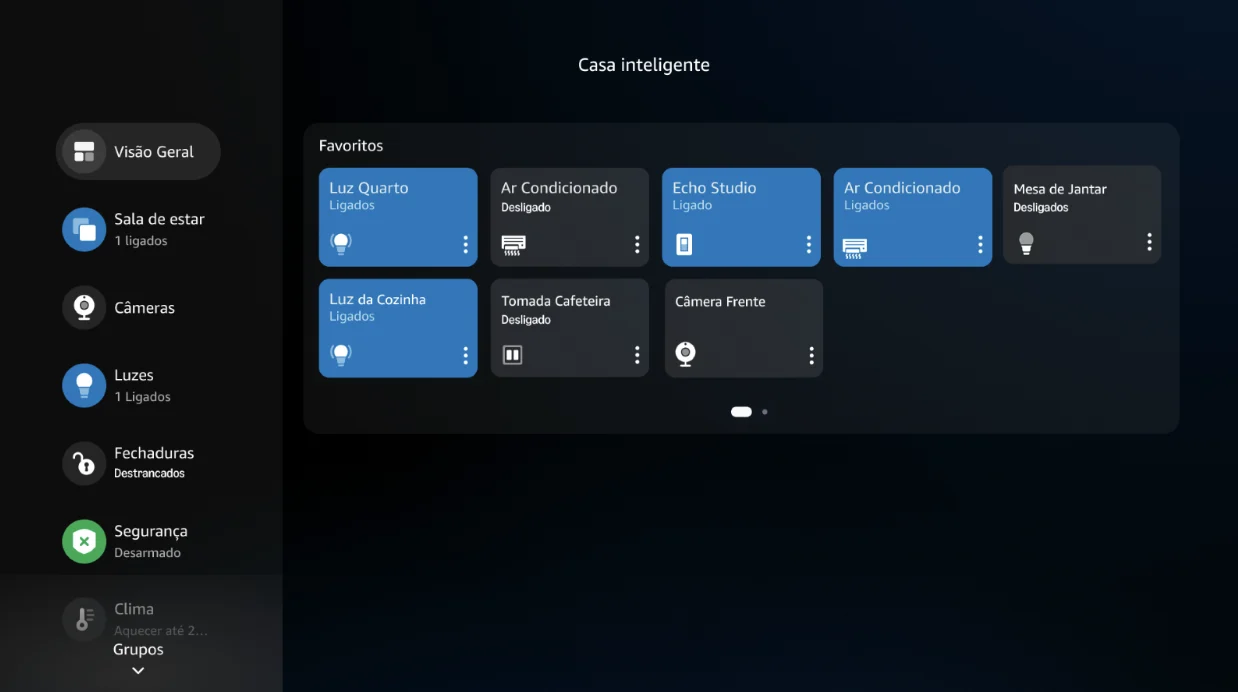Click the Favoritos heading
This screenshot has width=1238, height=692.
(x=351, y=146)
